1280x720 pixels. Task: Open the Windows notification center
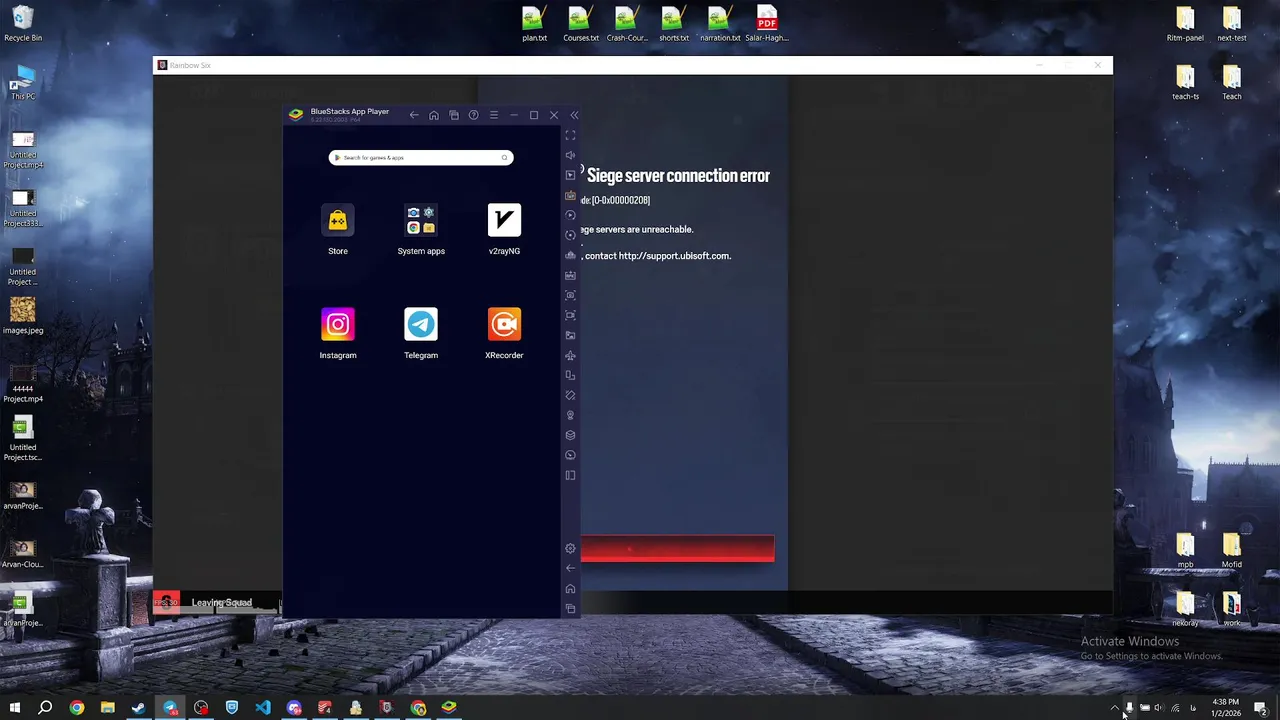[x=1261, y=708]
